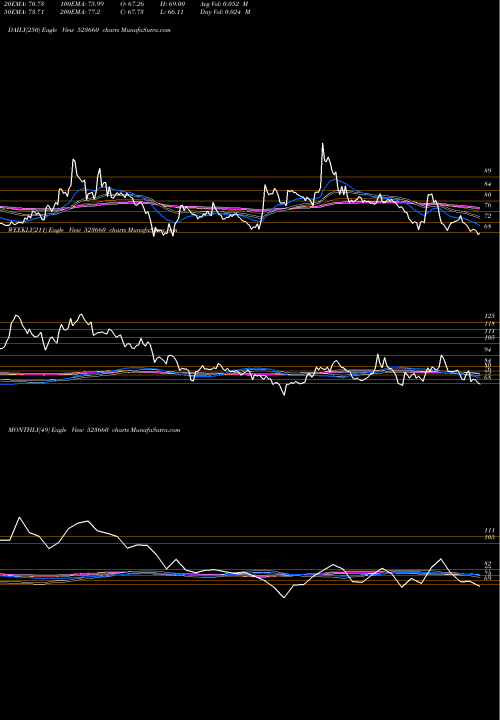Click the 50EMA: 73.71 value
The image size is (500, 720).
25,12
